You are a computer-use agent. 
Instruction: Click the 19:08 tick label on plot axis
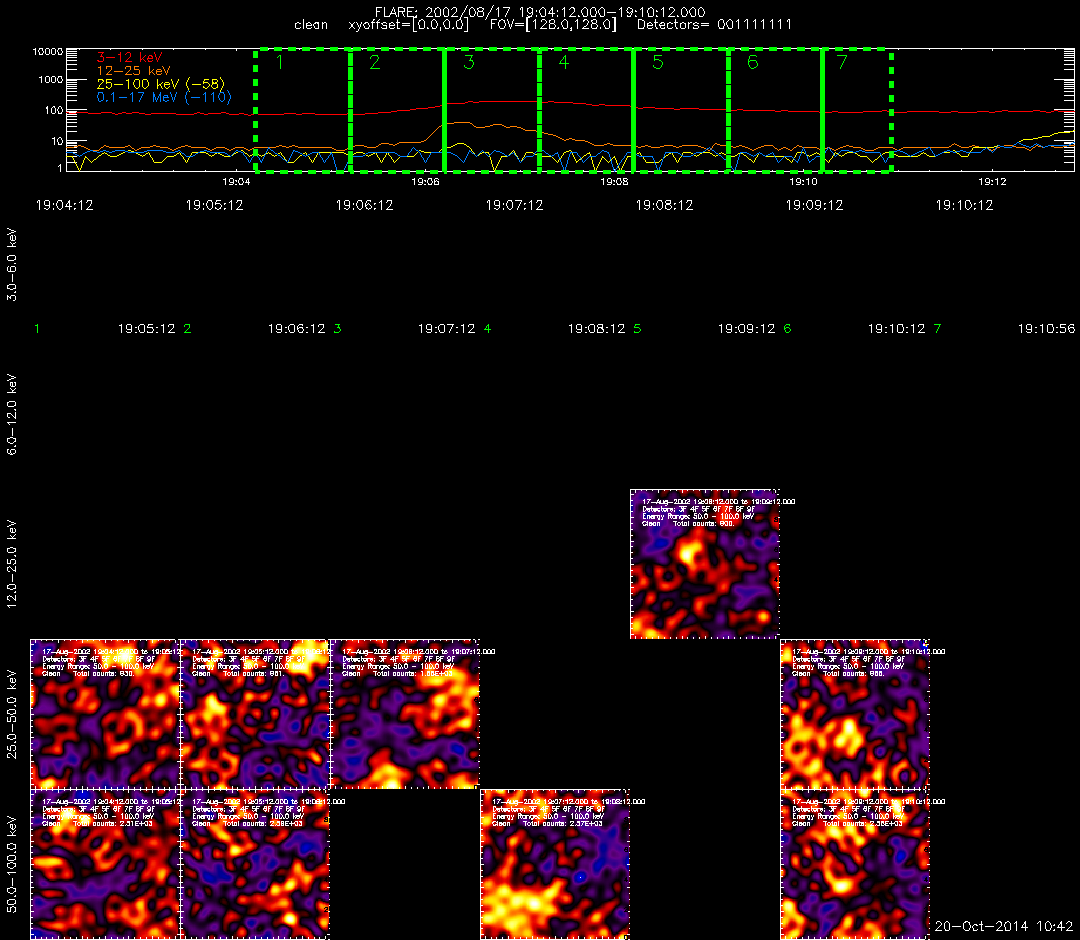pos(614,182)
